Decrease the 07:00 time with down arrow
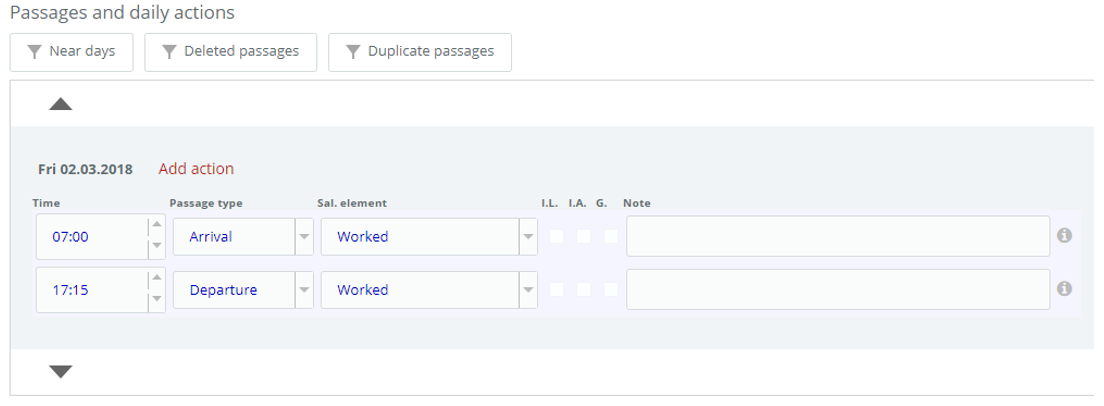Image resolution: width=1104 pixels, height=406 pixels. click(x=156, y=246)
